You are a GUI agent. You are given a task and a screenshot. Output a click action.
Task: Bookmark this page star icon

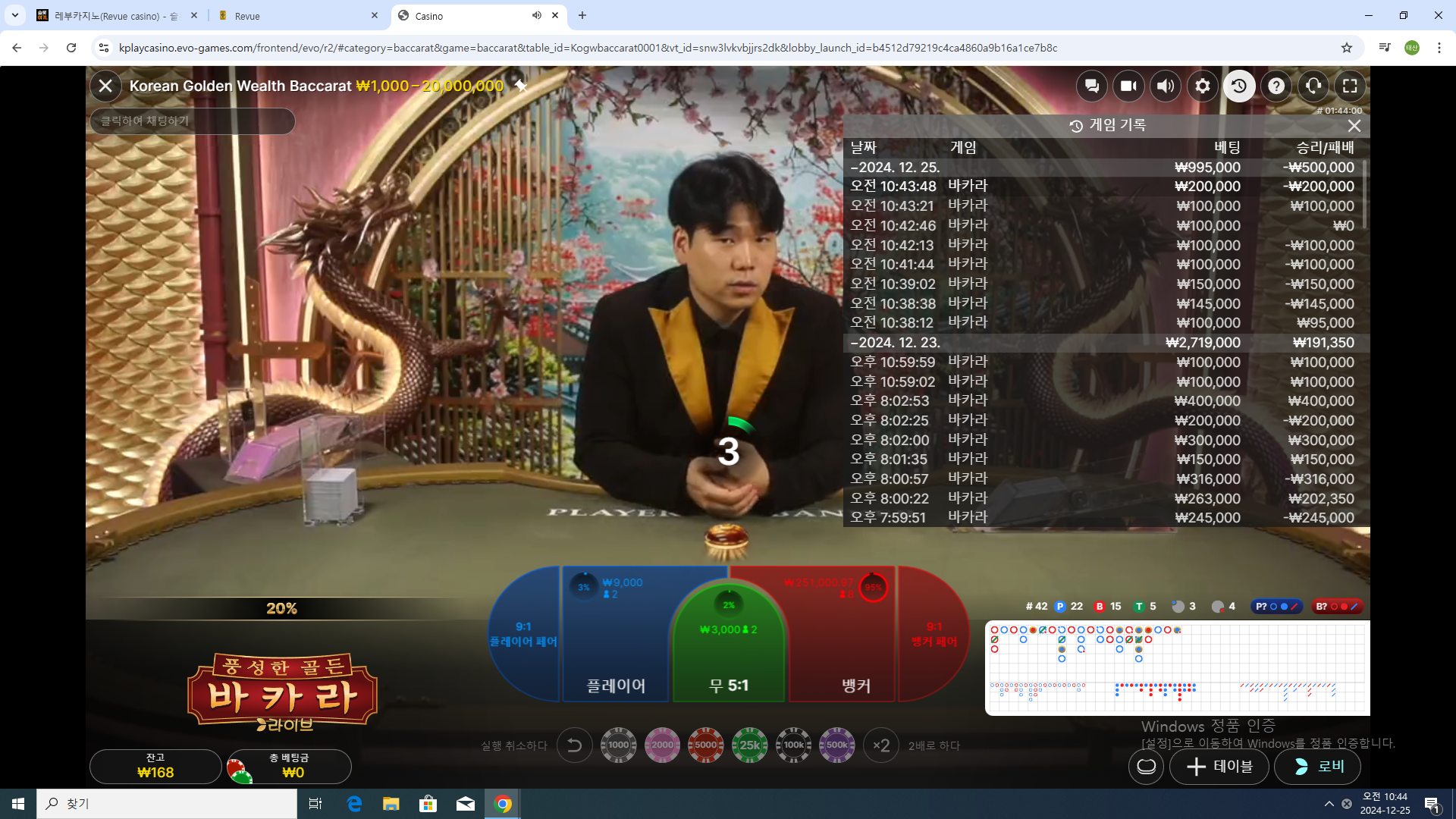coord(1347,48)
